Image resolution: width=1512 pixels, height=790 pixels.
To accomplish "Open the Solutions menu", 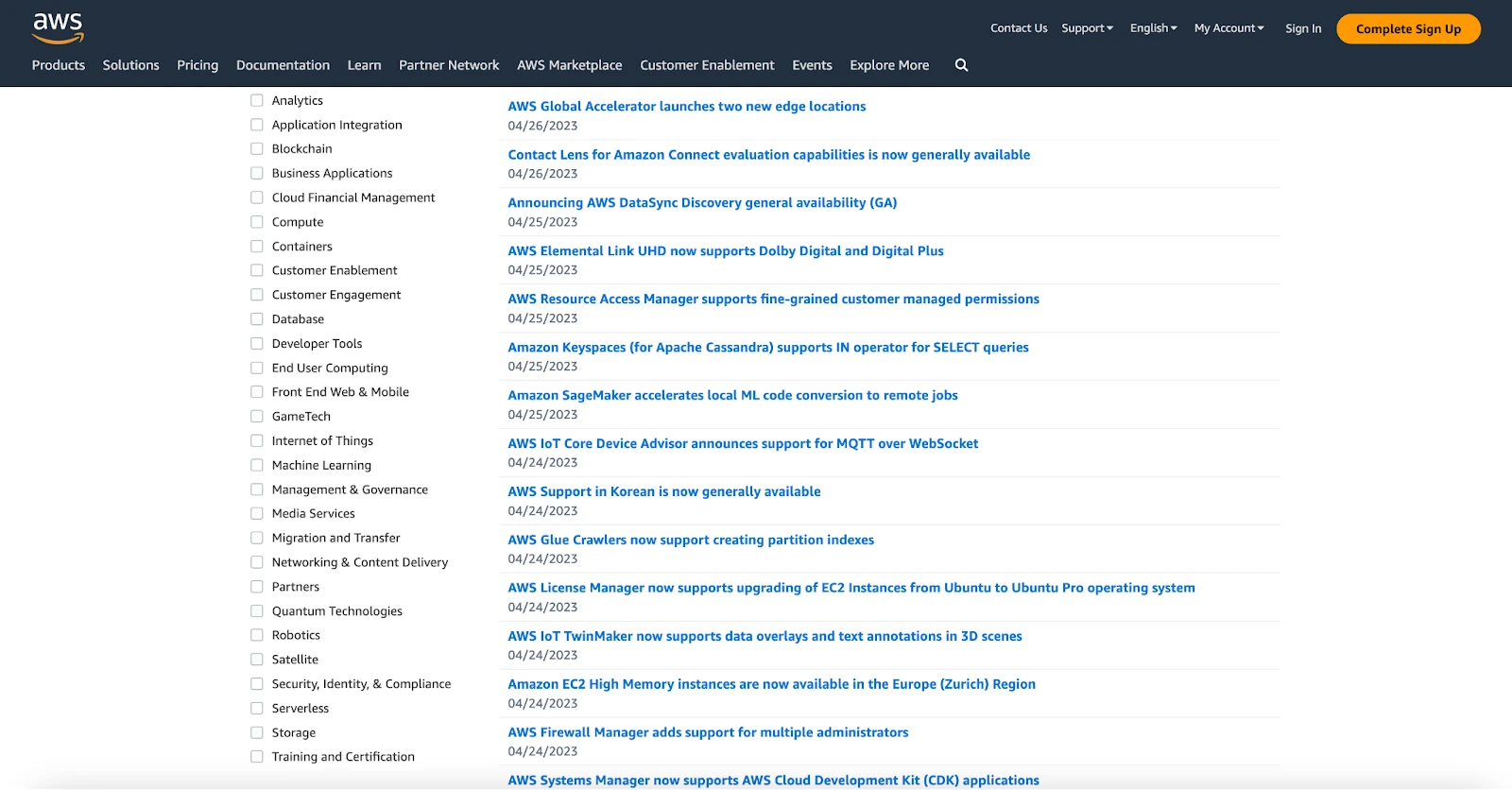I will point(130,65).
